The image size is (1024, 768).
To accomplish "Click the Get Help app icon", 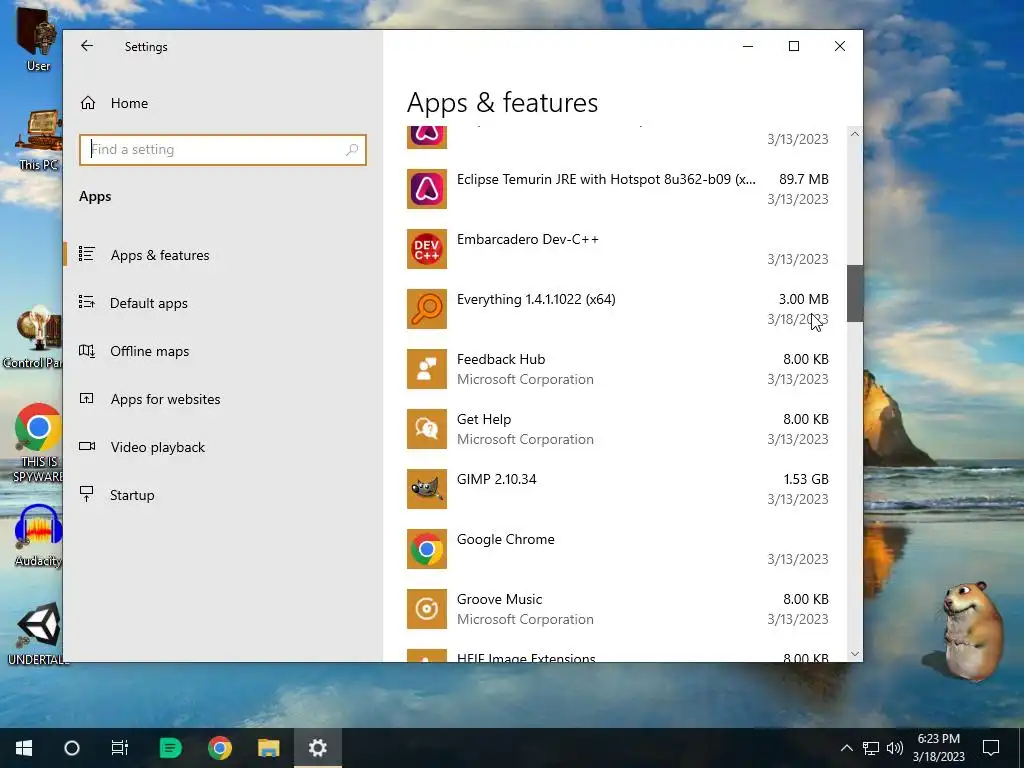I will tap(426, 429).
